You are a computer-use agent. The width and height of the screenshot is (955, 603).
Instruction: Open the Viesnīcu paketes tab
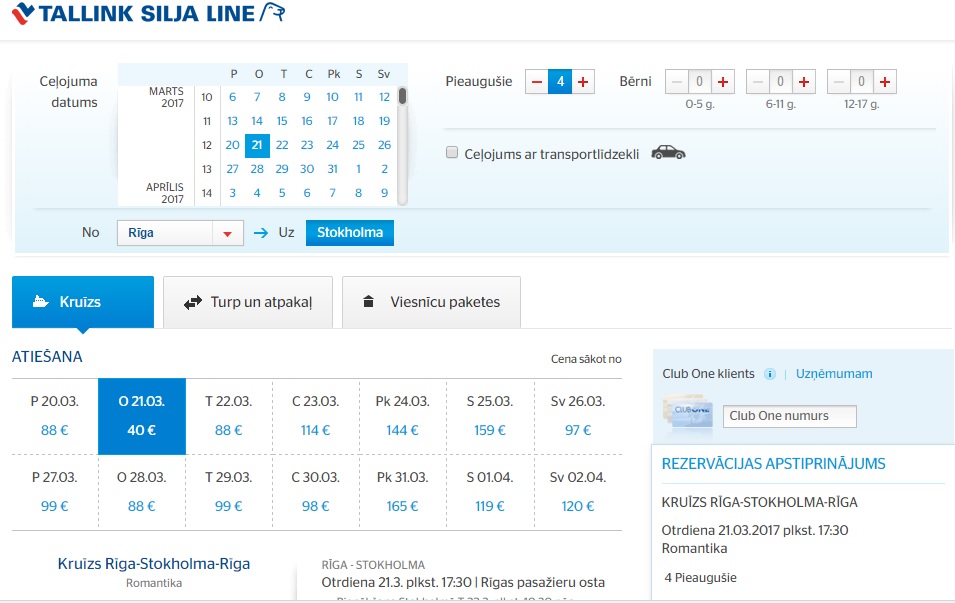pos(431,302)
